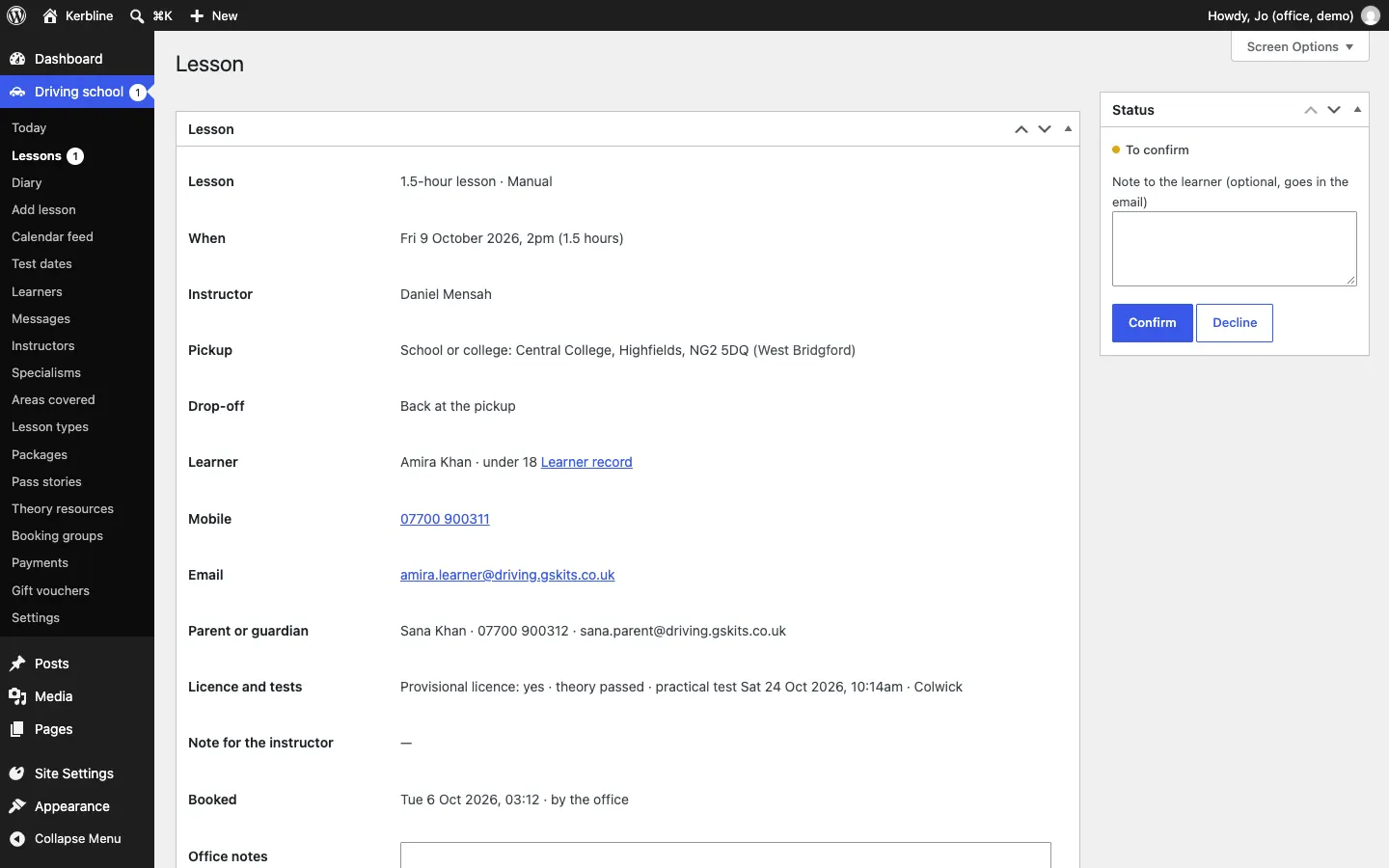Open the Kerbline site home icon

click(50, 15)
